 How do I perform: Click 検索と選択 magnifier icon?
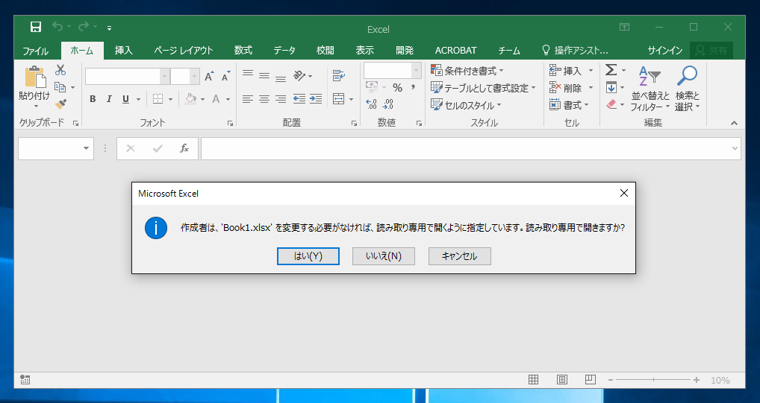coord(687,76)
